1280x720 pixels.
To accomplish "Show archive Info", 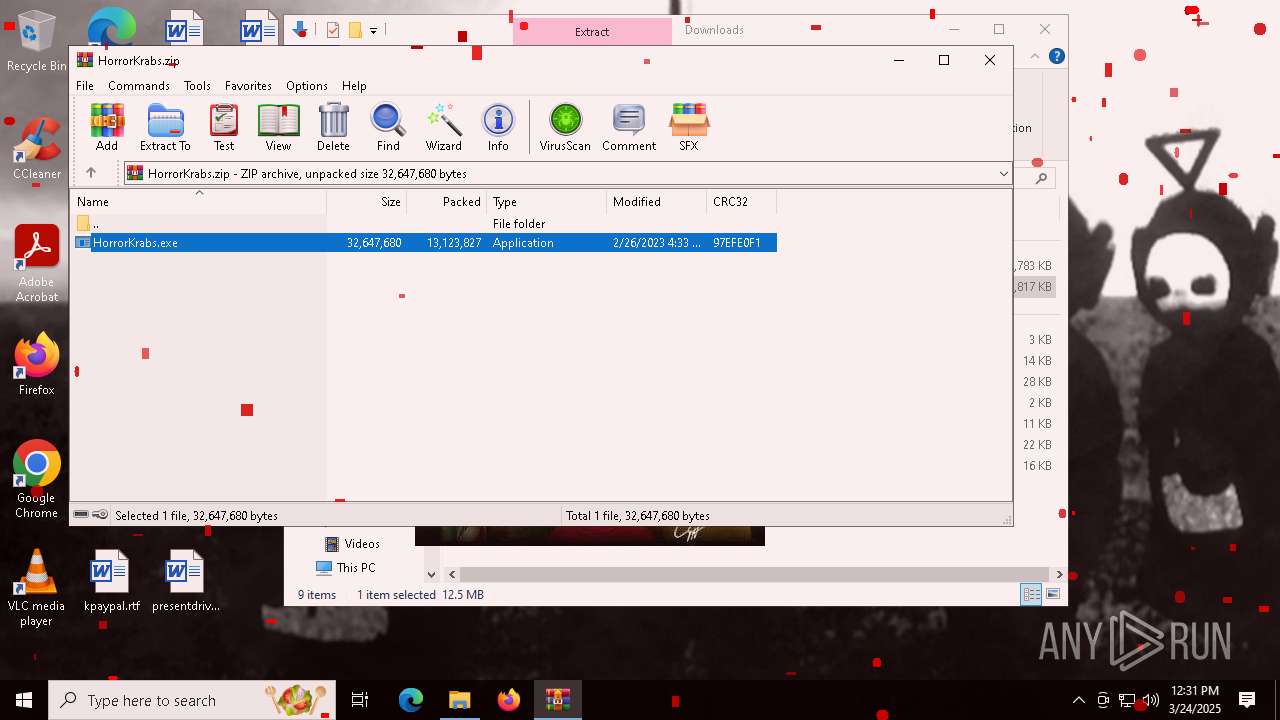I will (x=498, y=127).
